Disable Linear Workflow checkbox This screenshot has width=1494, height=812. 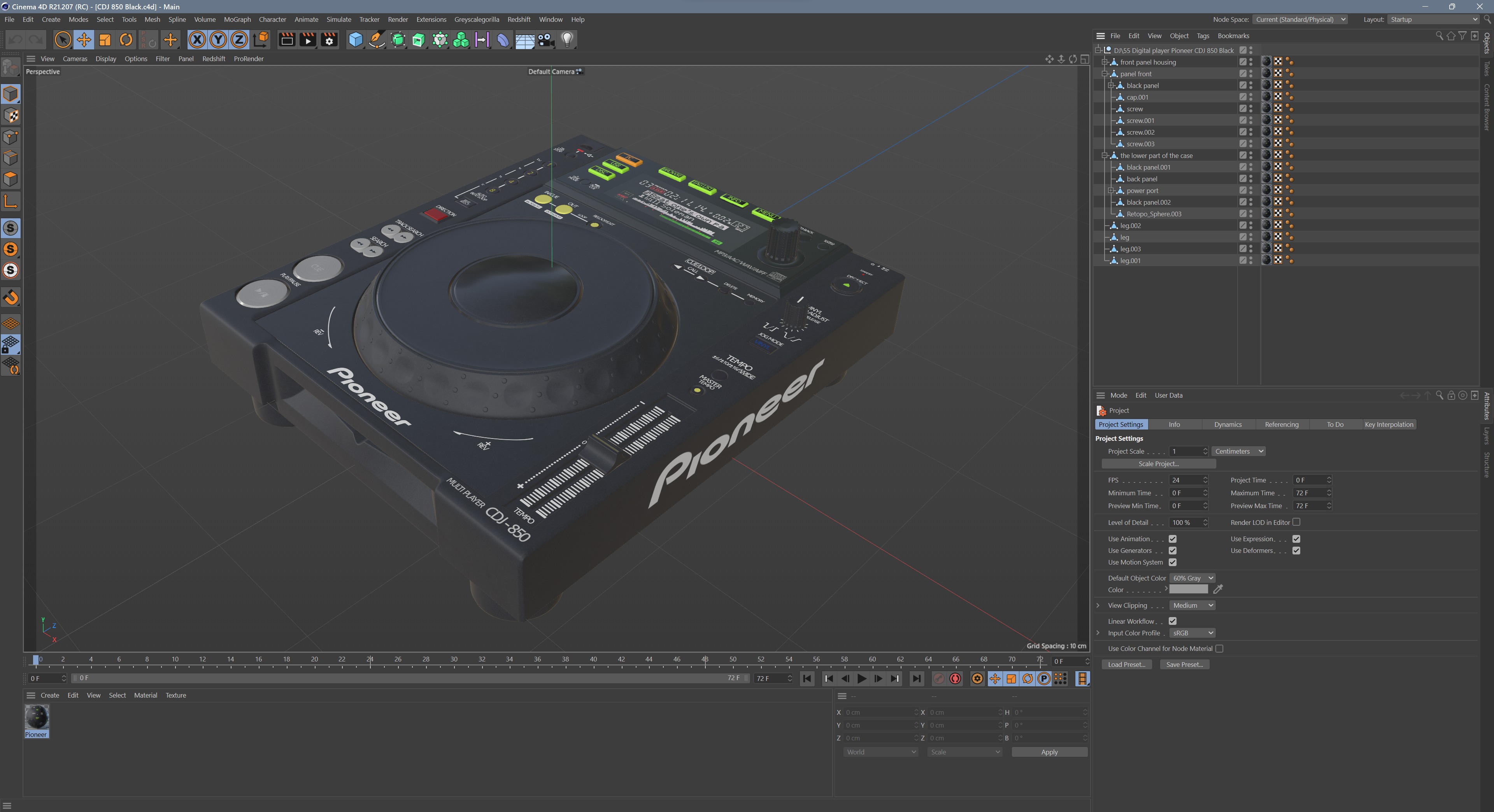pyautogui.click(x=1172, y=621)
